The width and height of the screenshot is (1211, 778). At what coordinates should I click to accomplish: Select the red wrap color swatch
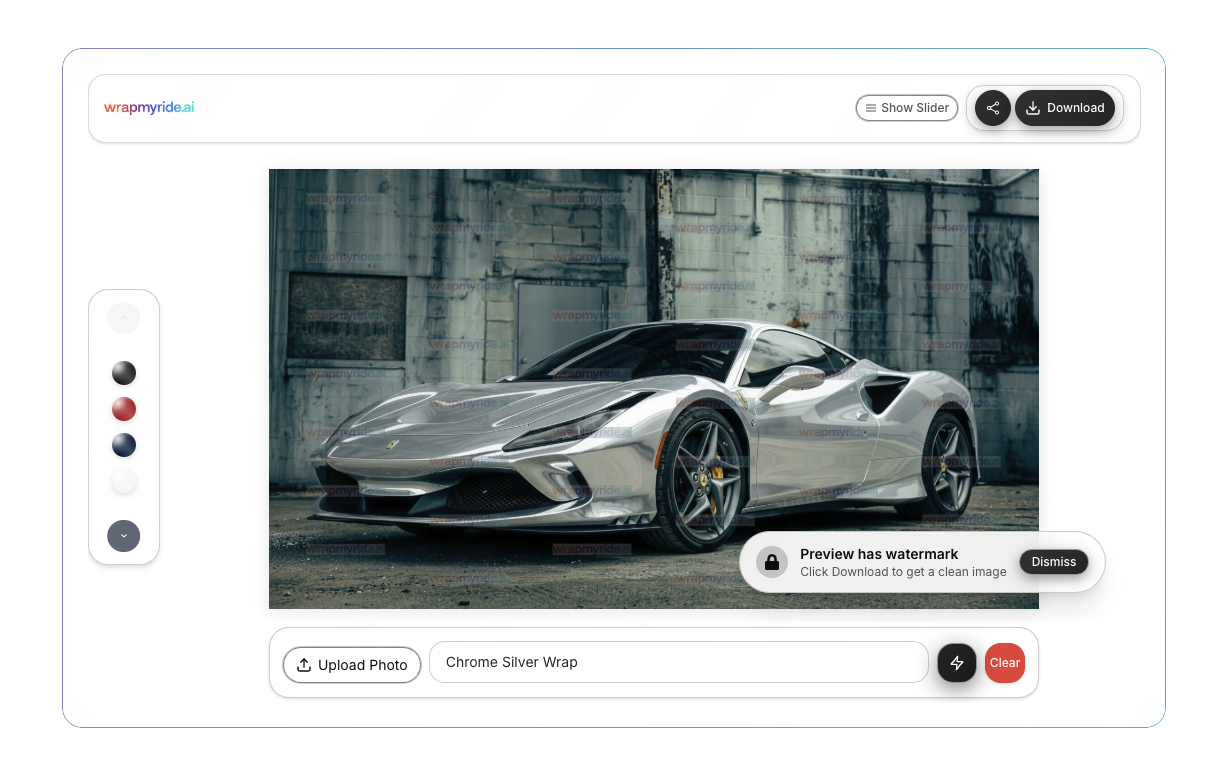123,409
